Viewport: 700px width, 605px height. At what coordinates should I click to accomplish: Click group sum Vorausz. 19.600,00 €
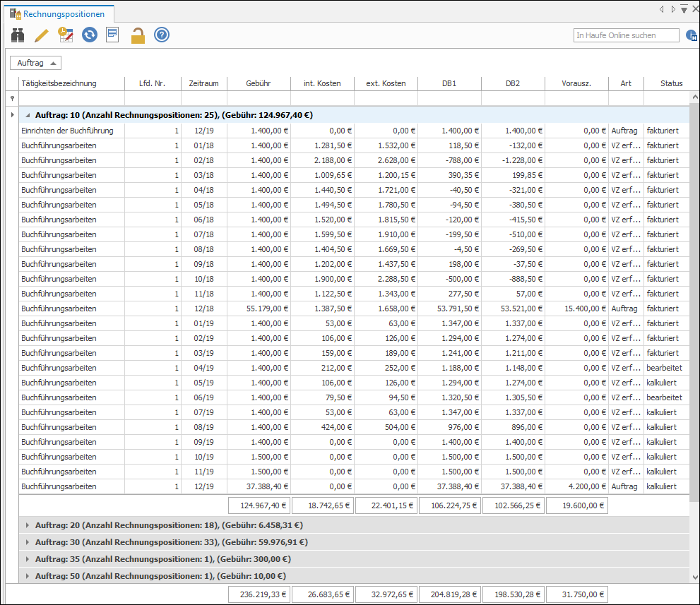coord(576,505)
